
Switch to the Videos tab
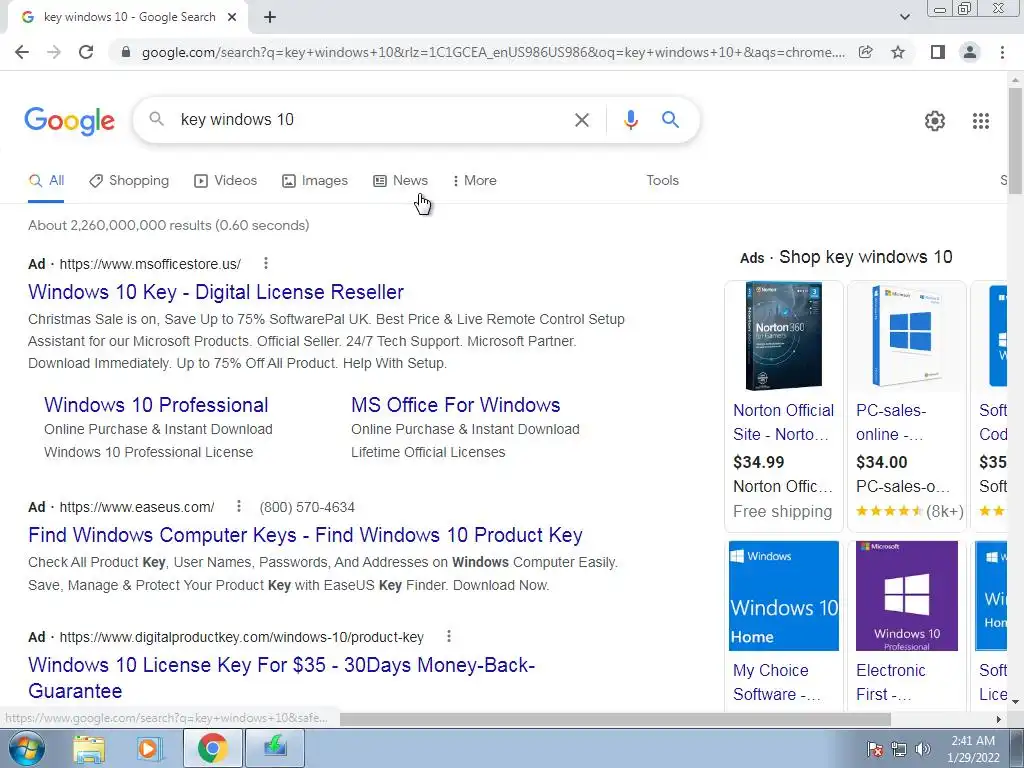pos(225,181)
